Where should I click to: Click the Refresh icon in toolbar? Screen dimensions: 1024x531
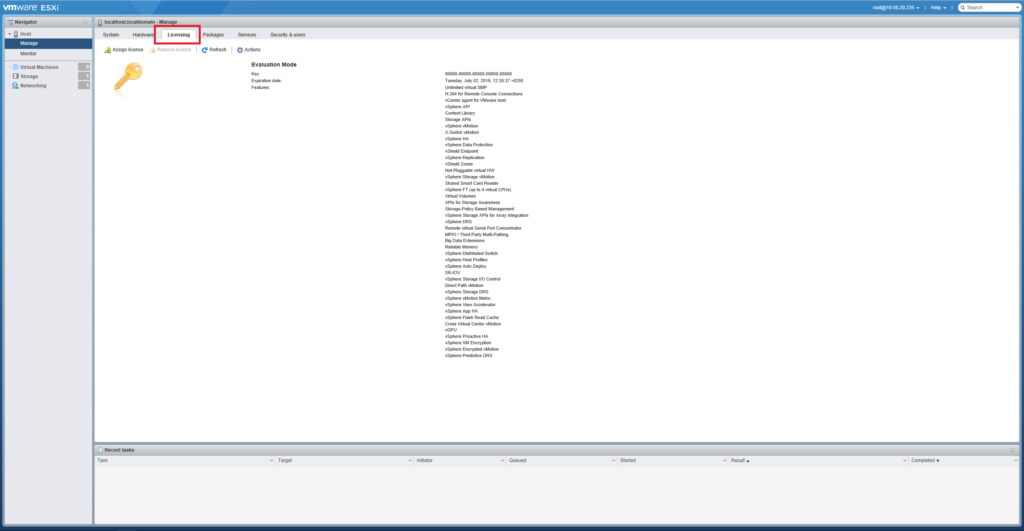(x=205, y=49)
